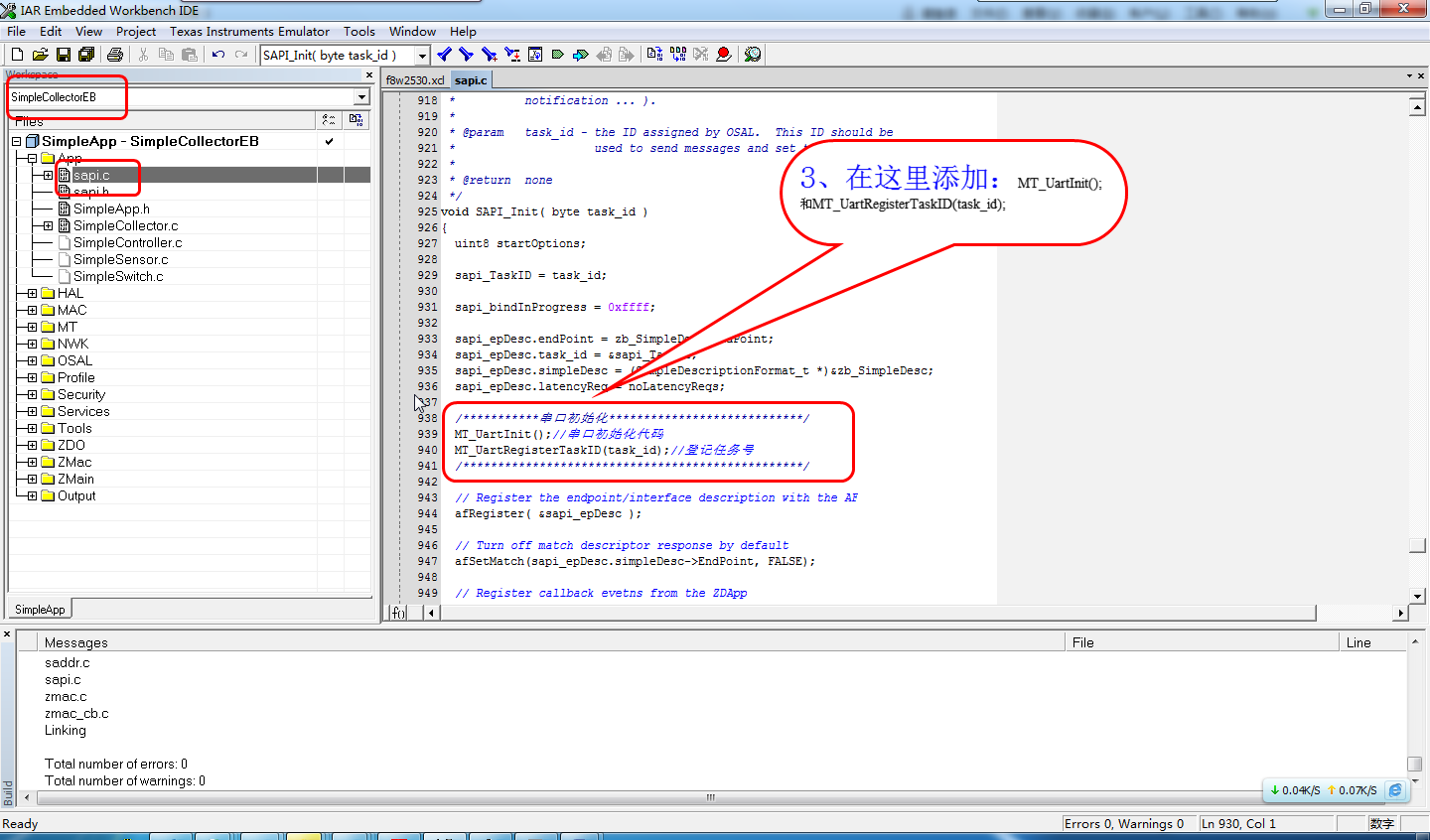Click the Go to Definition toolbar icon
This screenshot has height=840, width=1430.
tap(535, 55)
